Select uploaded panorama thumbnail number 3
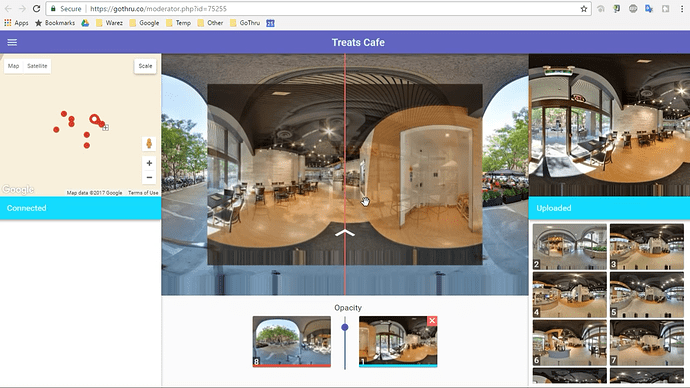Image resolution: width=690 pixels, height=388 pixels. click(646, 247)
